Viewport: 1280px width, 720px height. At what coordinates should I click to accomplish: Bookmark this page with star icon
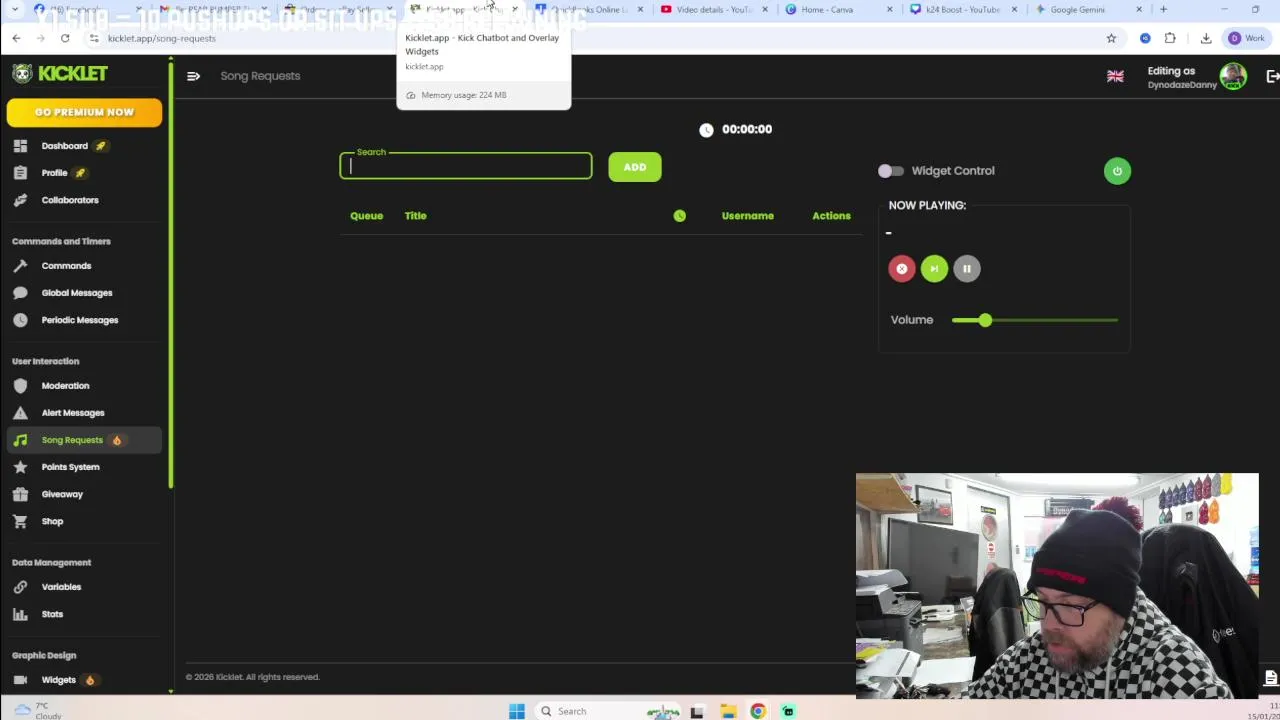coord(1111,38)
